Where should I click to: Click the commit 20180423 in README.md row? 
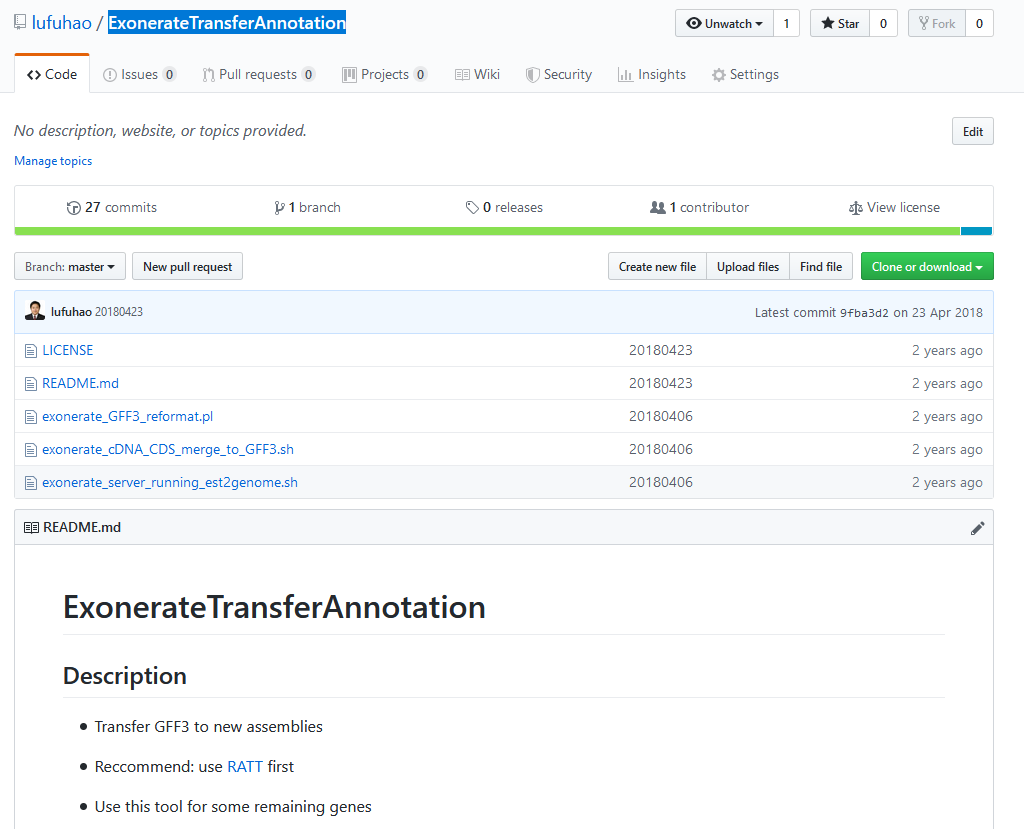point(660,383)
